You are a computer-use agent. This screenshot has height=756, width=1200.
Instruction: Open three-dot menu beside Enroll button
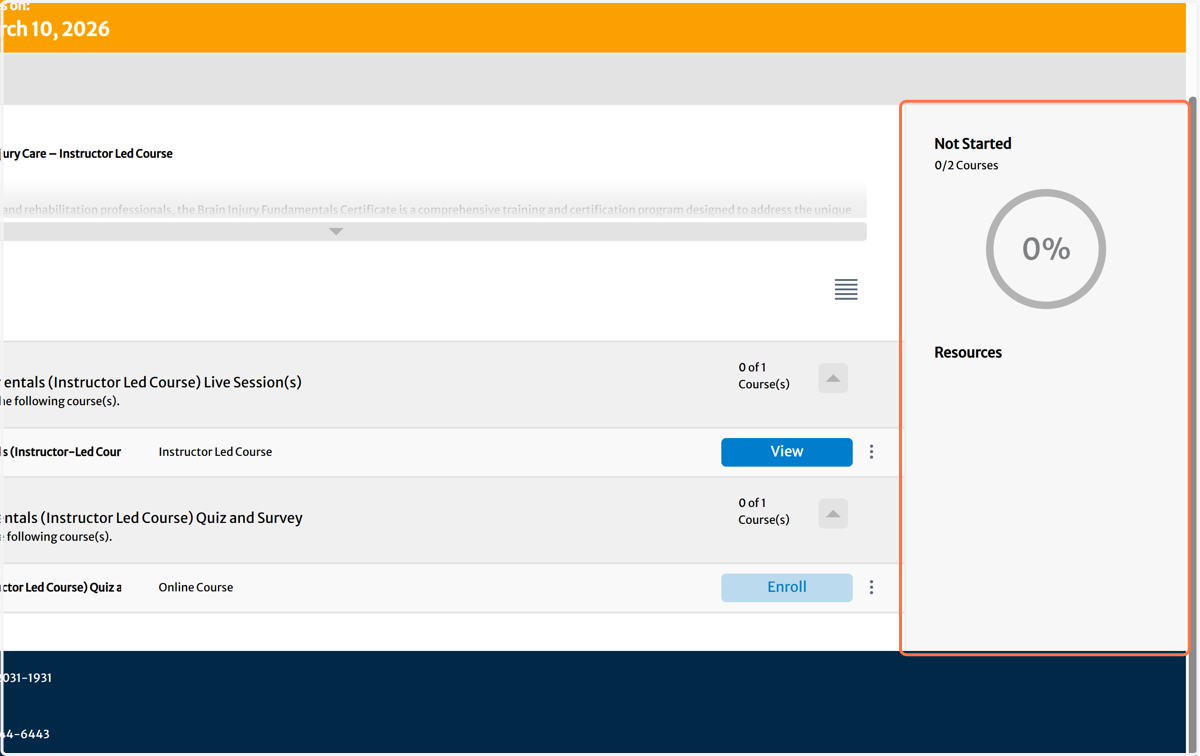(871, 587)
